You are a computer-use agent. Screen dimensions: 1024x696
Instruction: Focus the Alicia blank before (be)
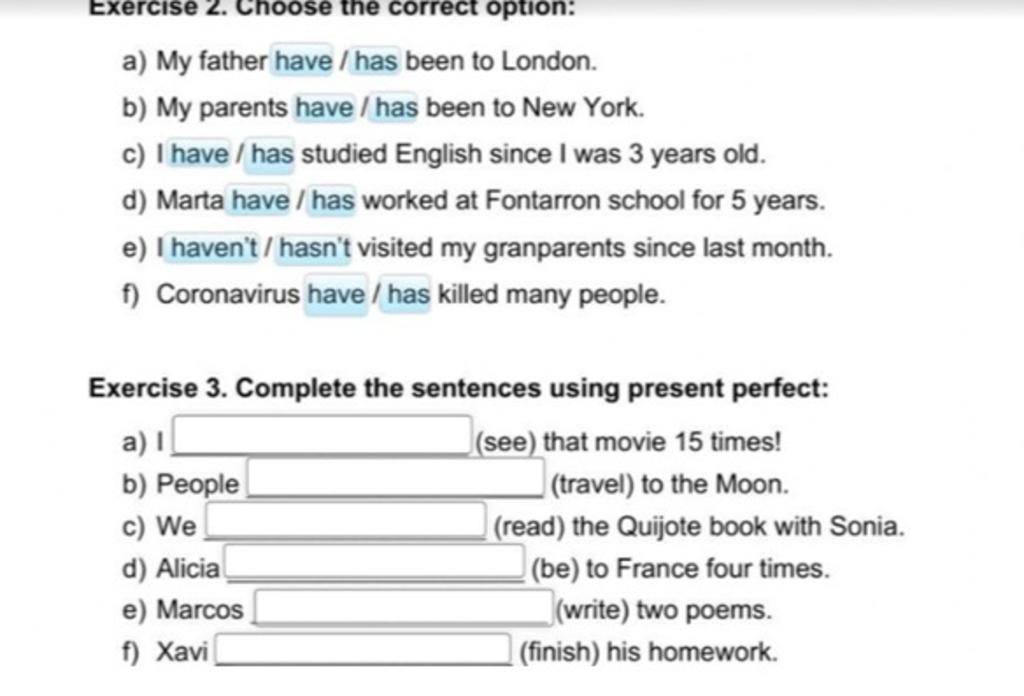pos(375,563)
